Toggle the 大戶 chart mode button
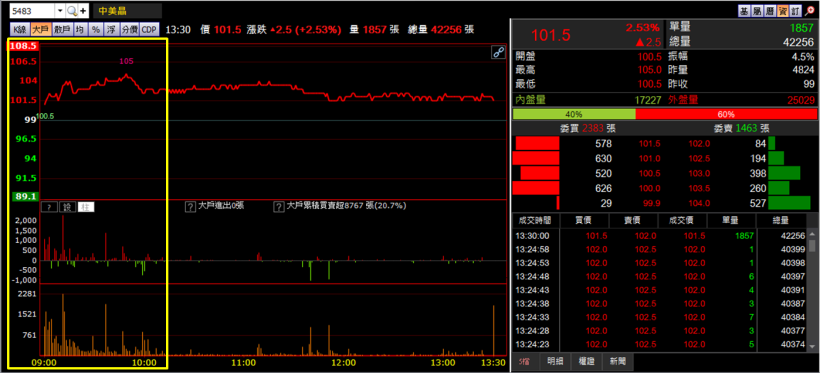820x373 pixels. [40, 29]
